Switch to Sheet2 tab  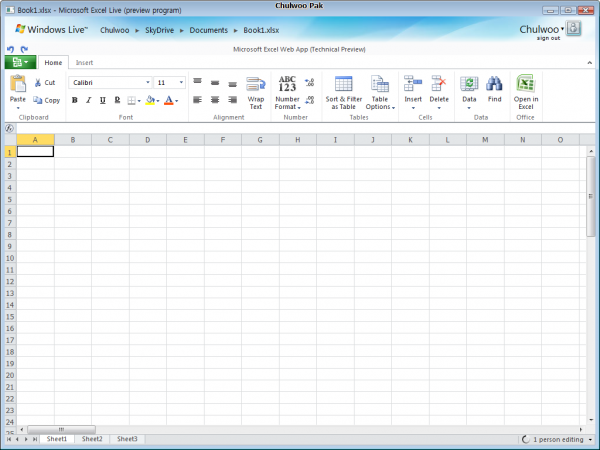(x=92, y=439)
